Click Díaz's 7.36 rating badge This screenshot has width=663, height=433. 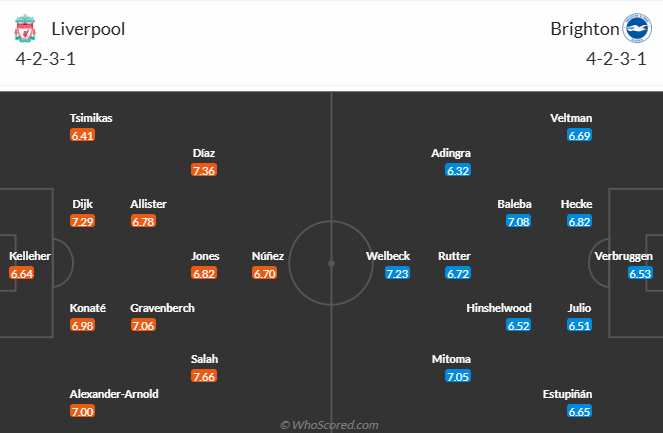(x=205, y=170)
